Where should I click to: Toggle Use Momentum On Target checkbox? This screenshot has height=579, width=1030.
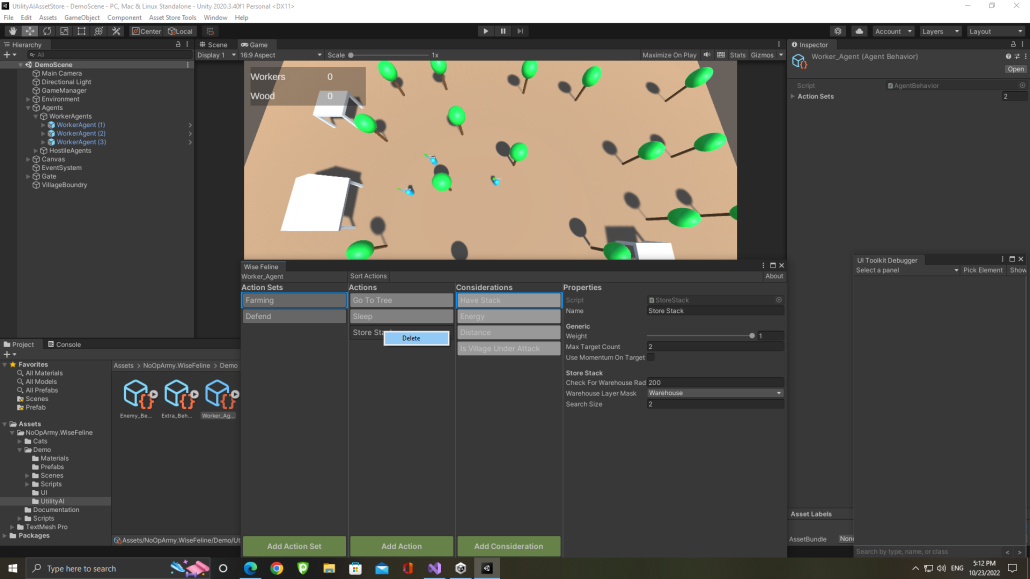pos(649,357)
